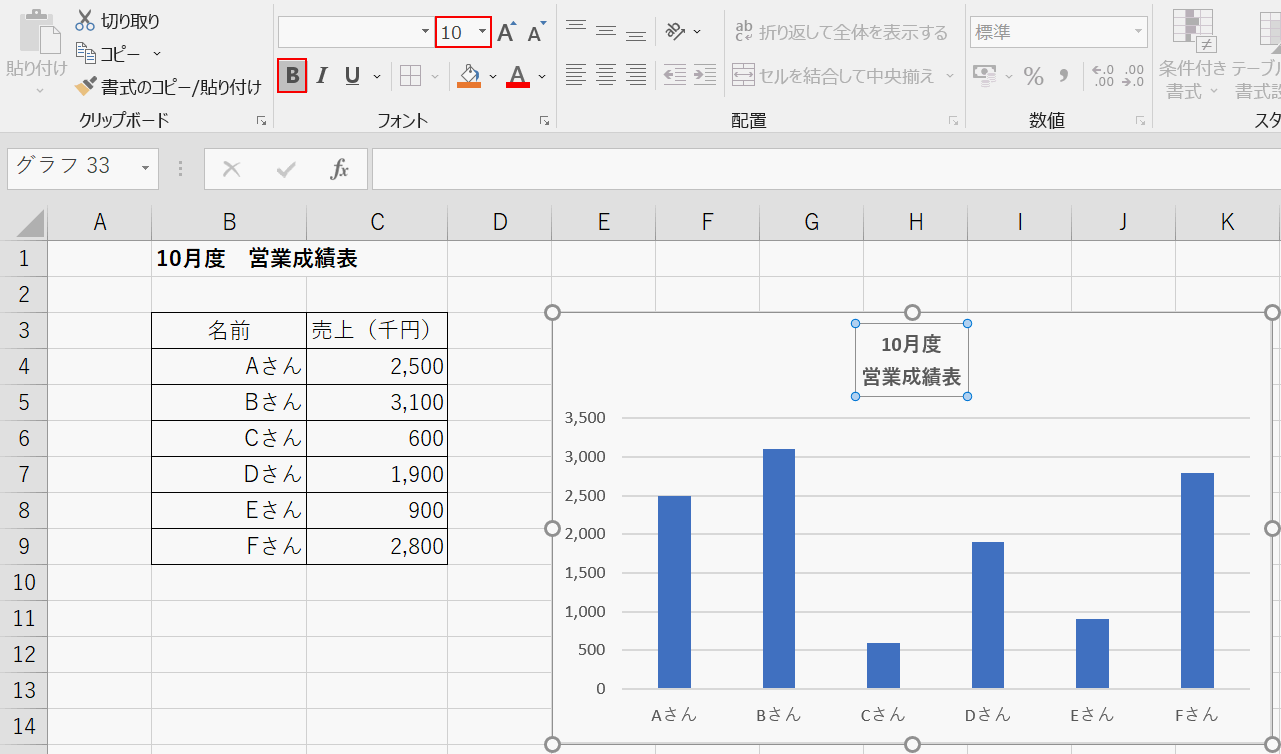The height and width of the screenshot is (754, 1281).
Task: Click the Copy (コピー) button
Action: click(110, 54)
